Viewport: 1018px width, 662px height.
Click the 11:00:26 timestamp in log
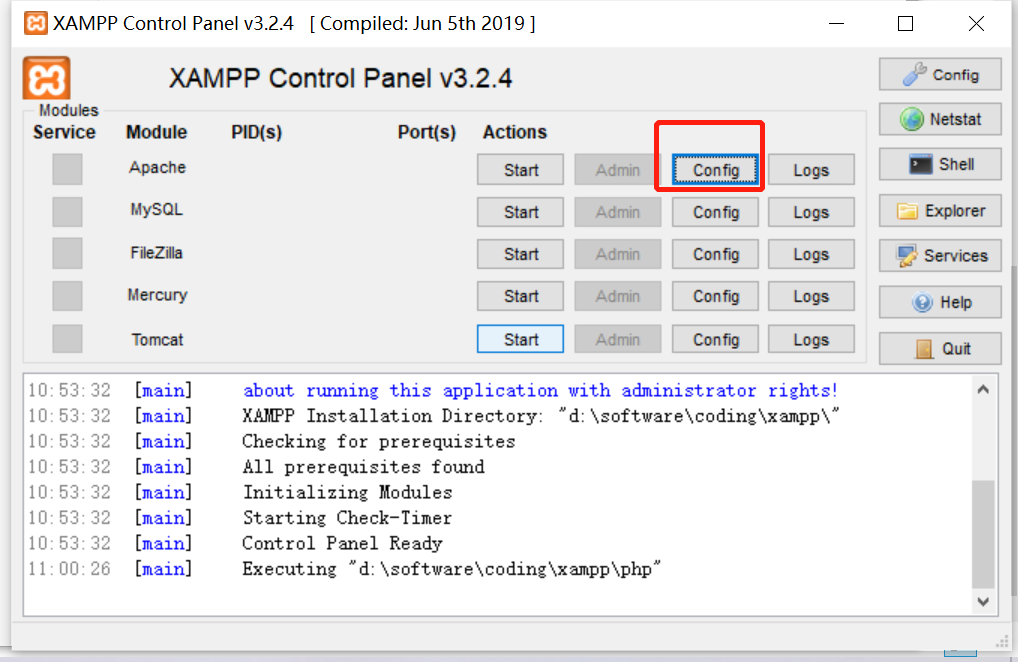pyautogui.click(x=69, y=569)
